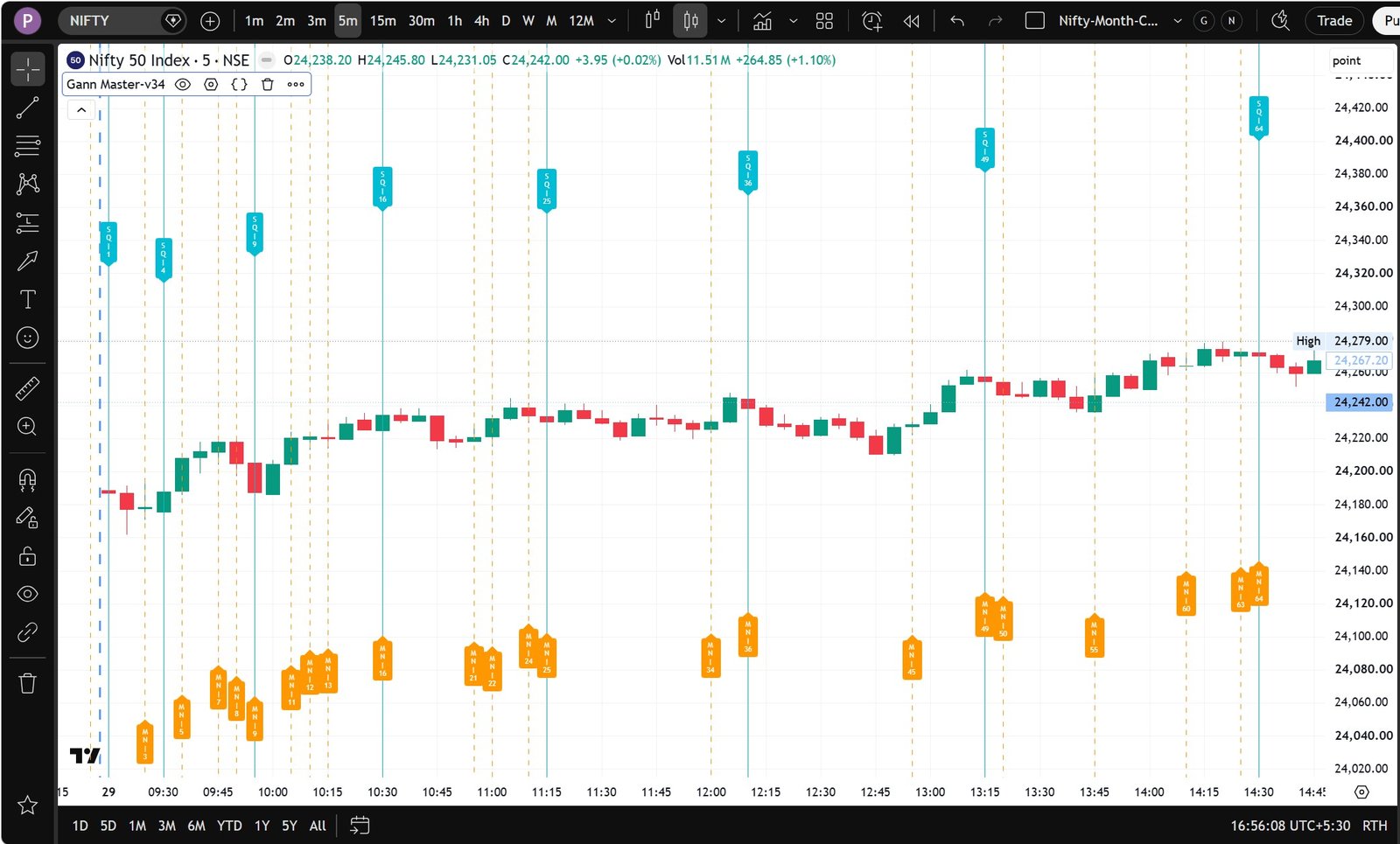The image size is (1400, 844).
Task: Switch to daily D timeframe
Action: 506,20
